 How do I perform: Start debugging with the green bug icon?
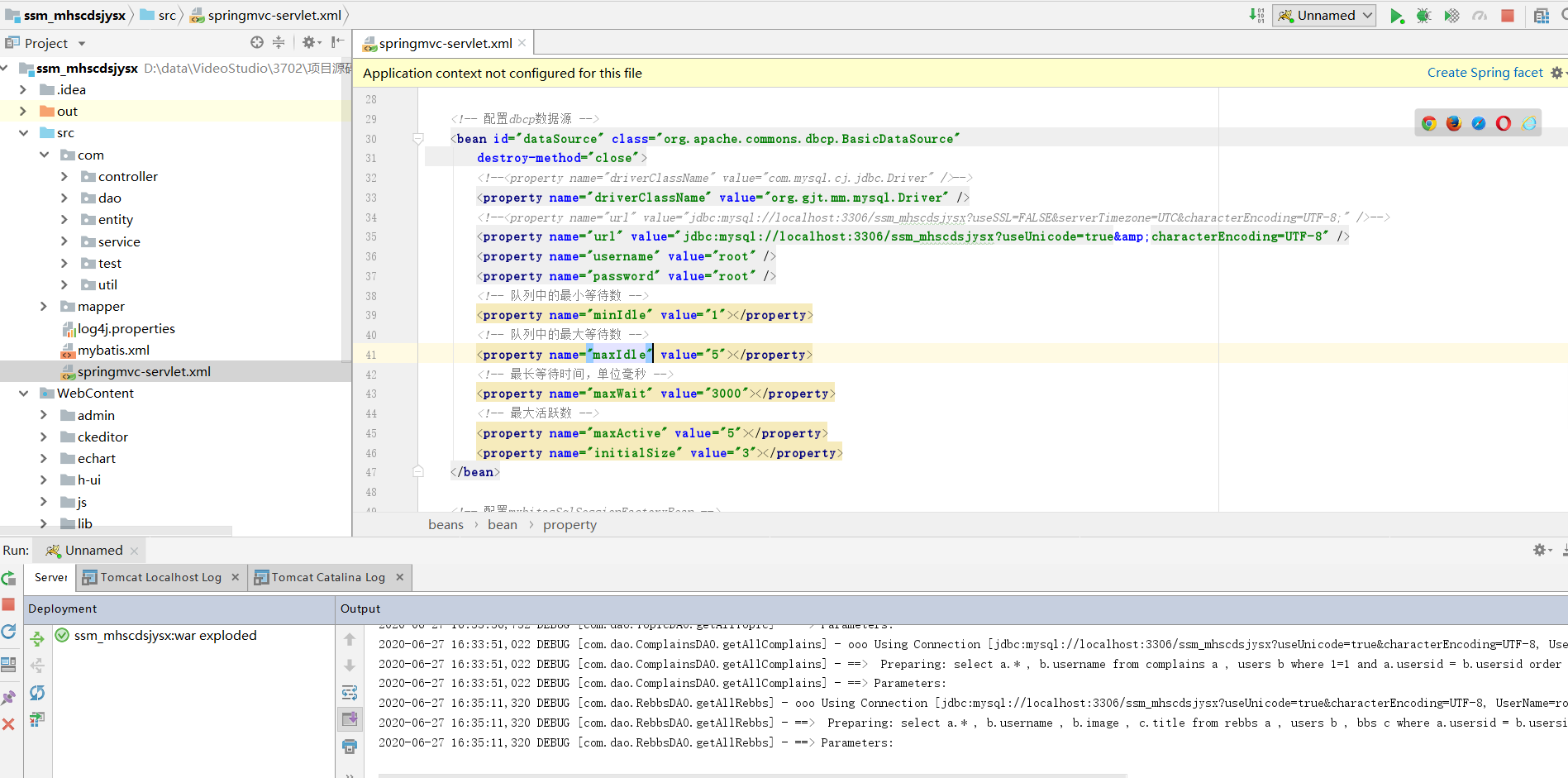point(1423,16)
